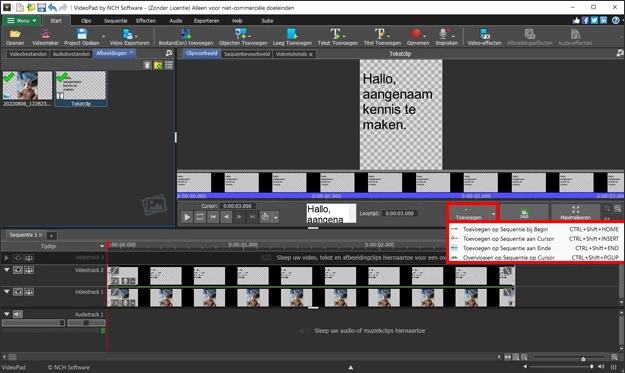This screenshot has width=625, height=373.
Task: Click the Toevoegen button
Action: [468, 213]
